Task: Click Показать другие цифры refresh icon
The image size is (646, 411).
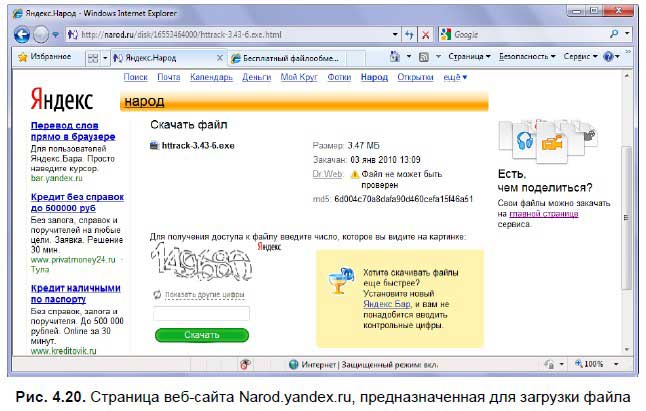Action: coord(157,293)
